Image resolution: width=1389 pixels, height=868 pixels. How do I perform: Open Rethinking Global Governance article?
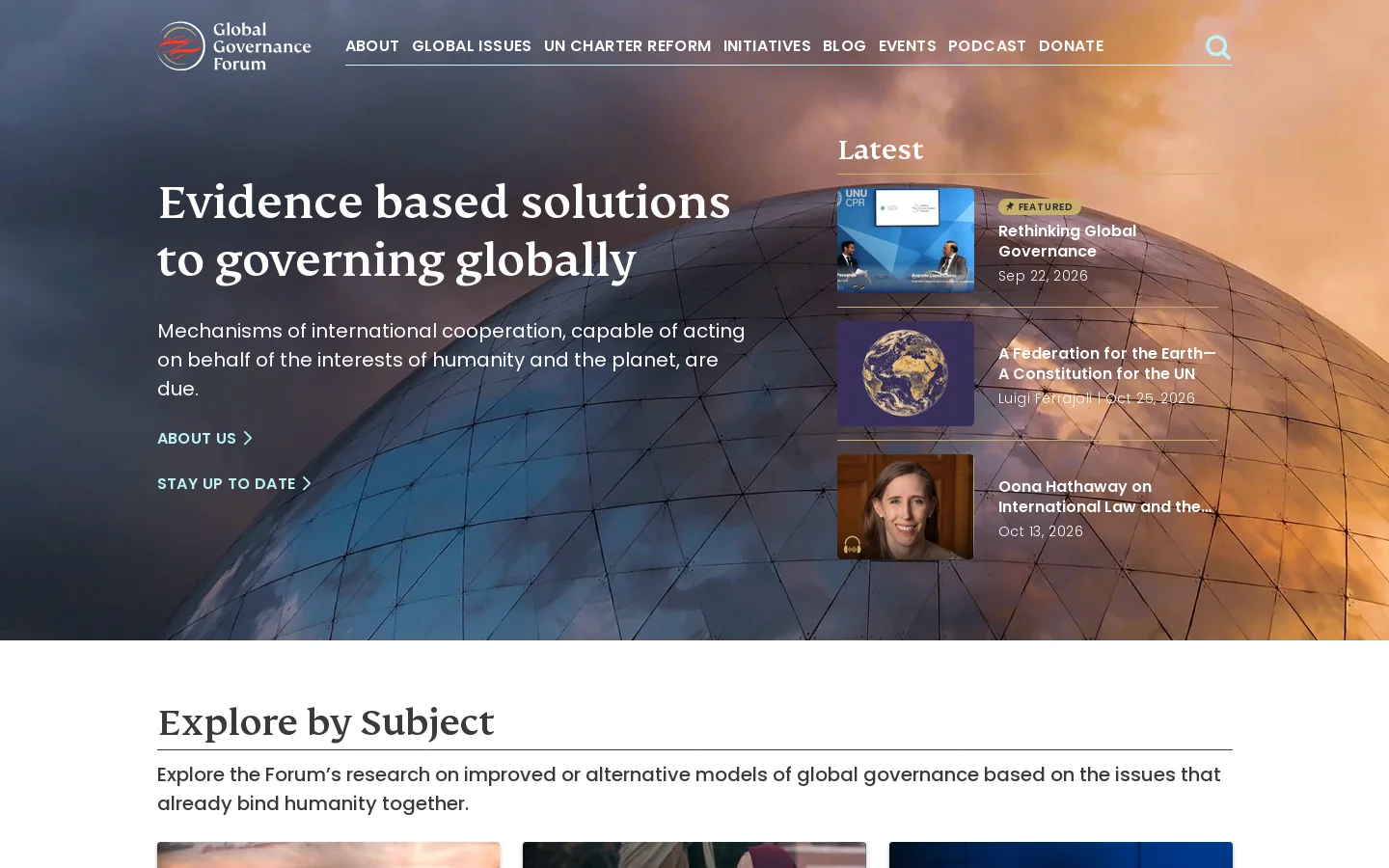1067,241
